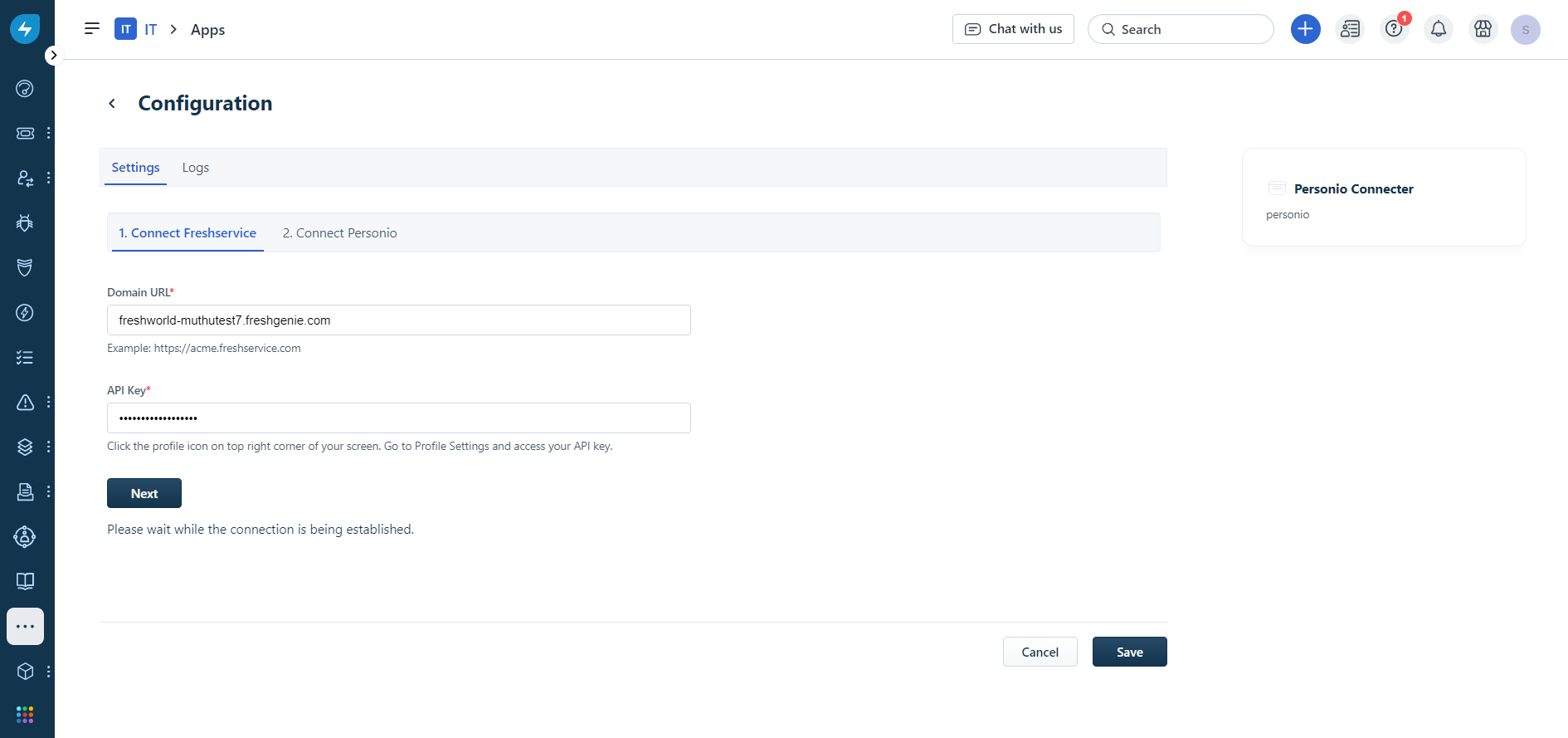Open the Dashboard gauge icon
Viewport: 1568px width, 738px height.
point(25,89)
